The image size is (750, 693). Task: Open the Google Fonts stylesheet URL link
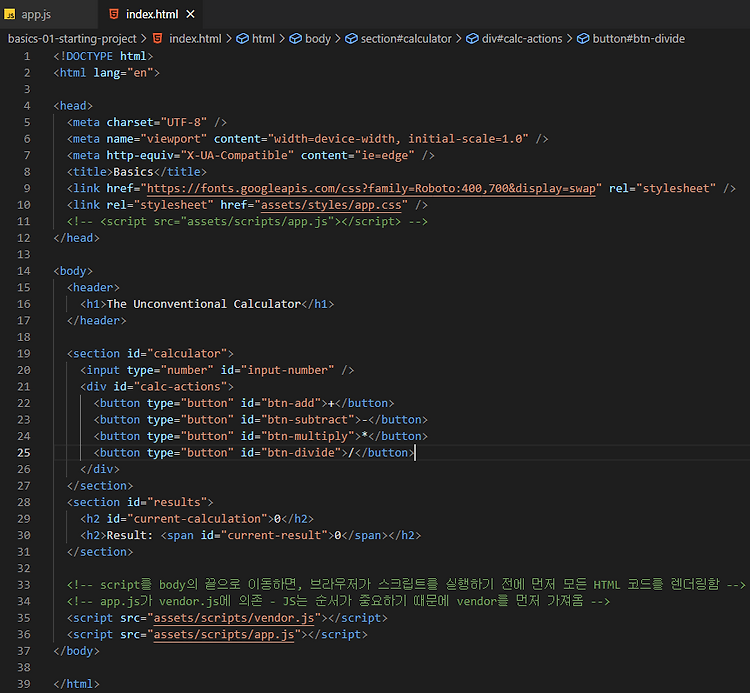tap(371, 188)
